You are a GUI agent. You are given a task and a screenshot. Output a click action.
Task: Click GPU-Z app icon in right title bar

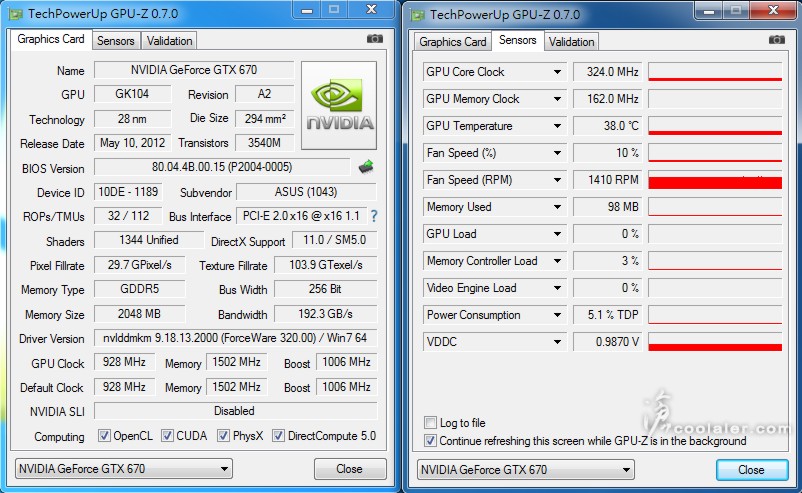click(417, 15)
